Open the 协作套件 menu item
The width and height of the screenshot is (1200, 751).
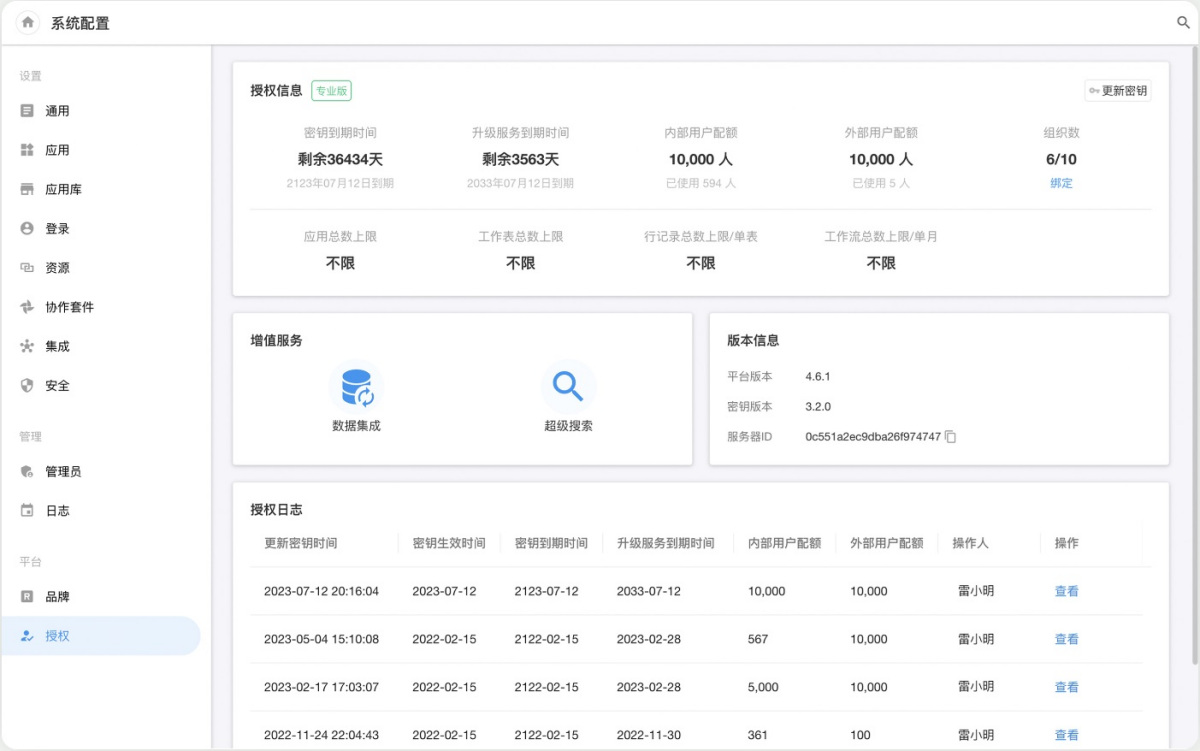(69, 307)
